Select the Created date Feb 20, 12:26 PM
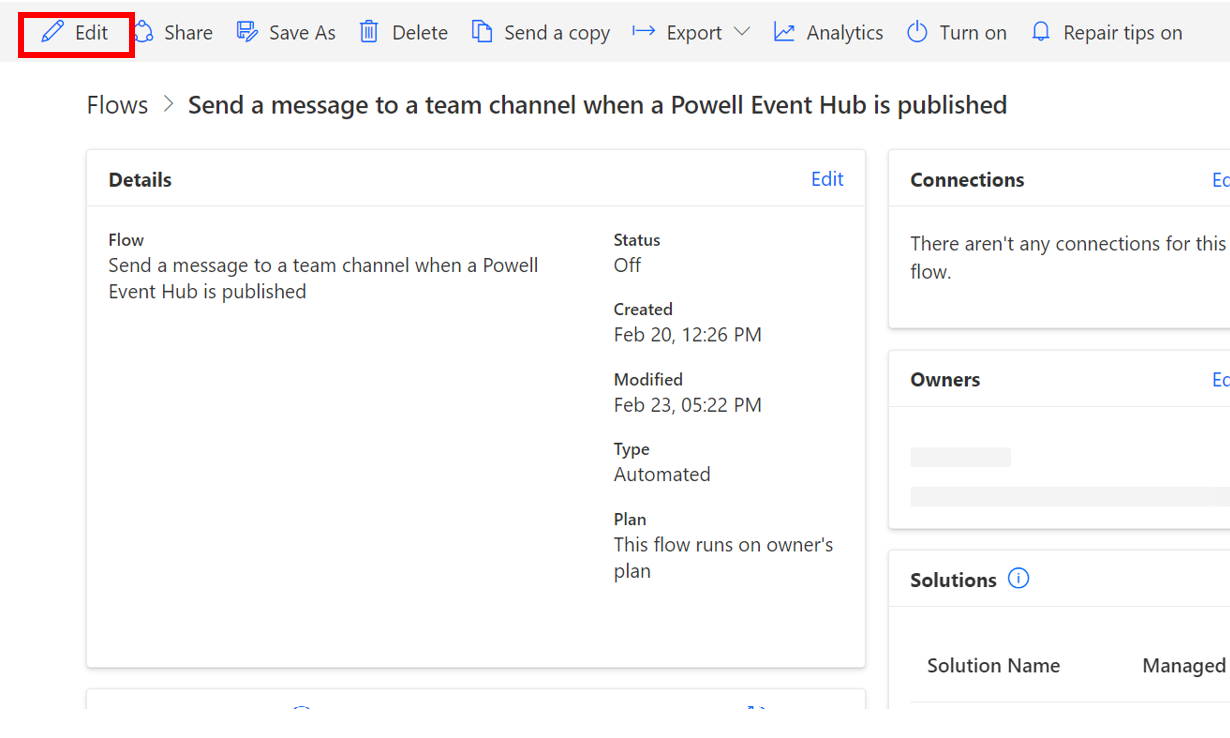Screen dimensions: 1230x738 tap(688, 335)
